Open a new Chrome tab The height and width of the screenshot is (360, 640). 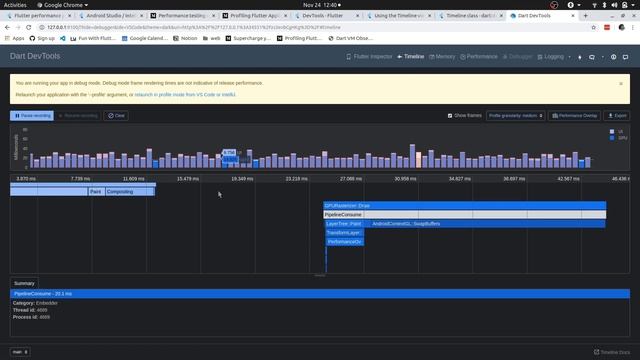(585, 16)
